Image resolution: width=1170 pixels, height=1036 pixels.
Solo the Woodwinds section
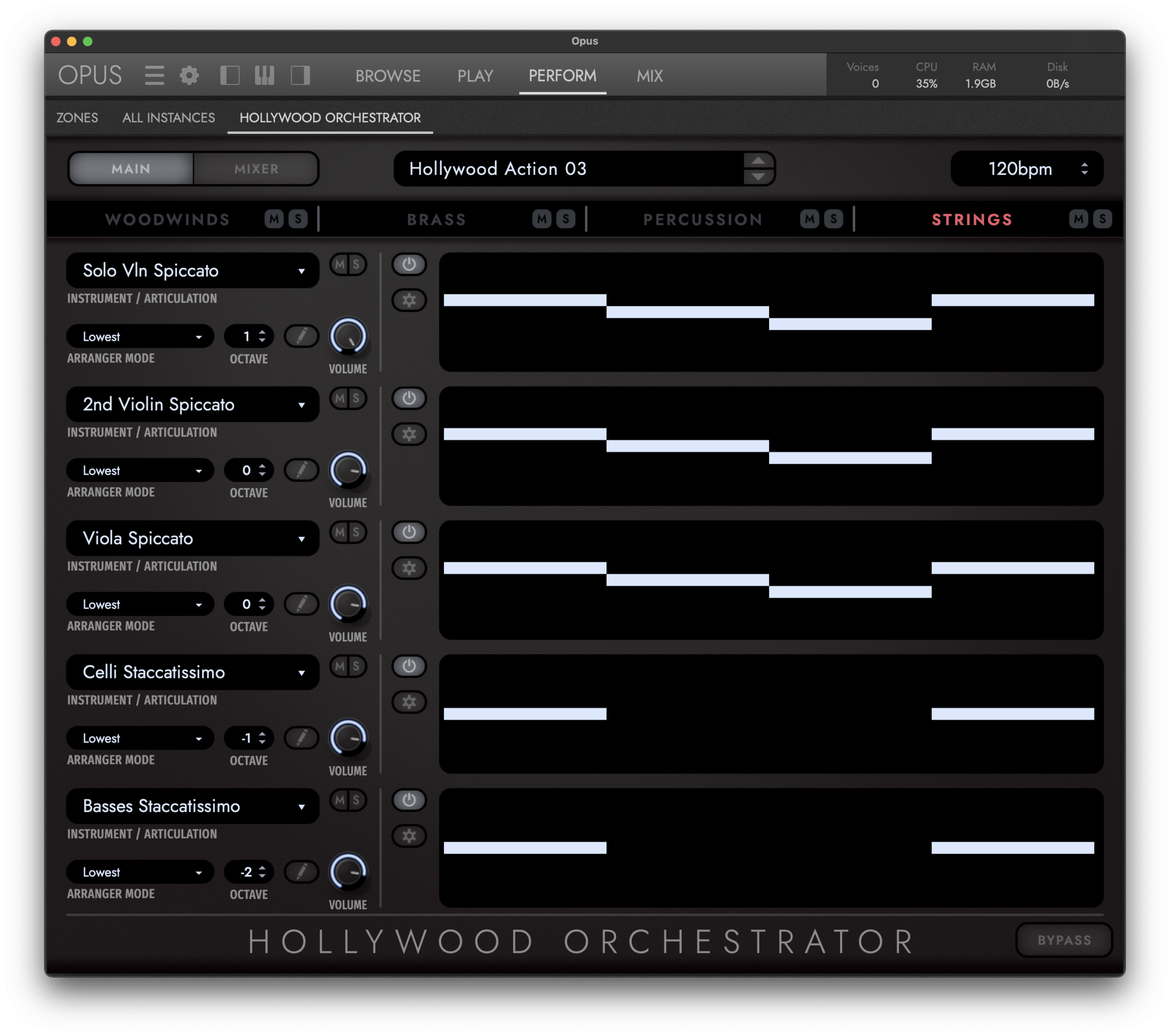[x=298, y=218]
